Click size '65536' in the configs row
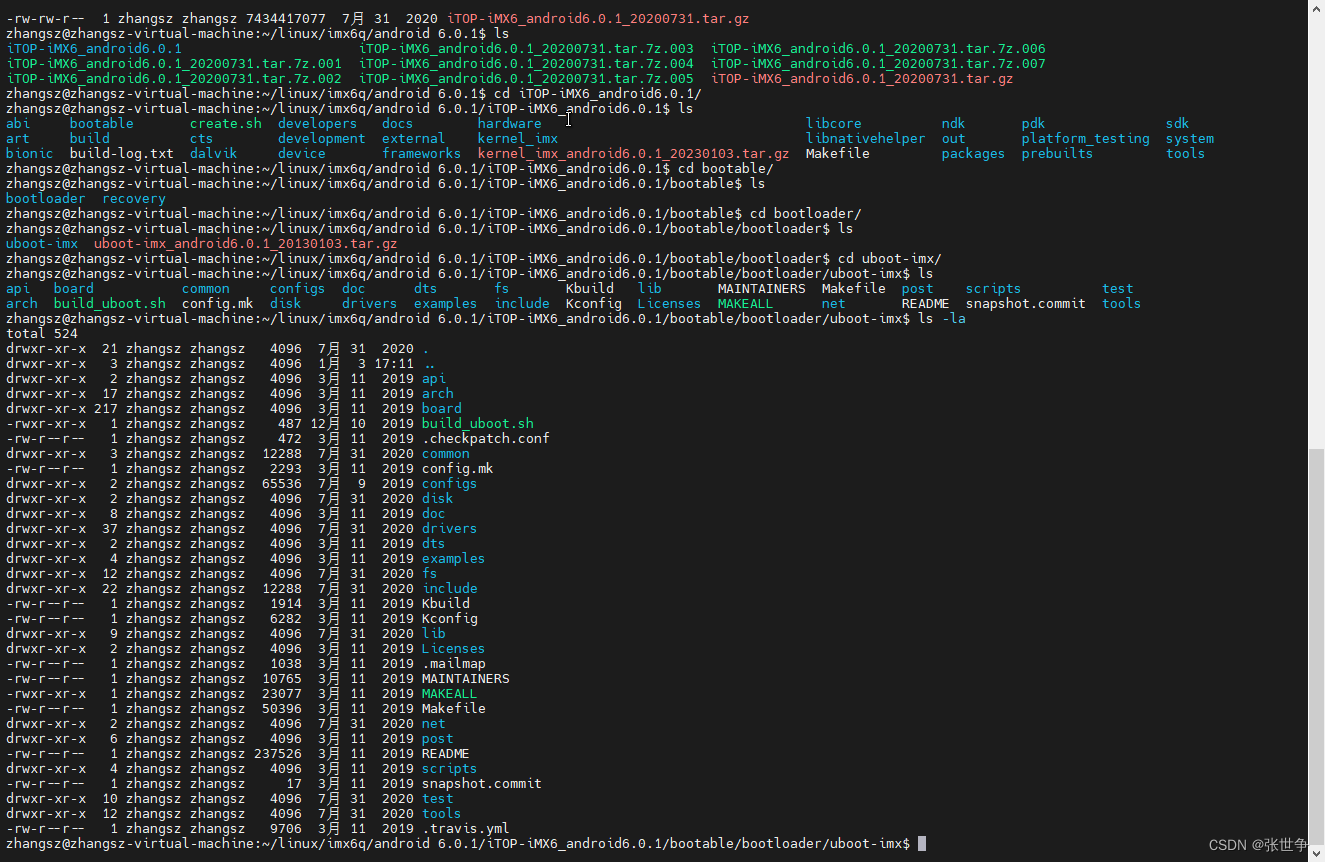 [x=282, y=484]
